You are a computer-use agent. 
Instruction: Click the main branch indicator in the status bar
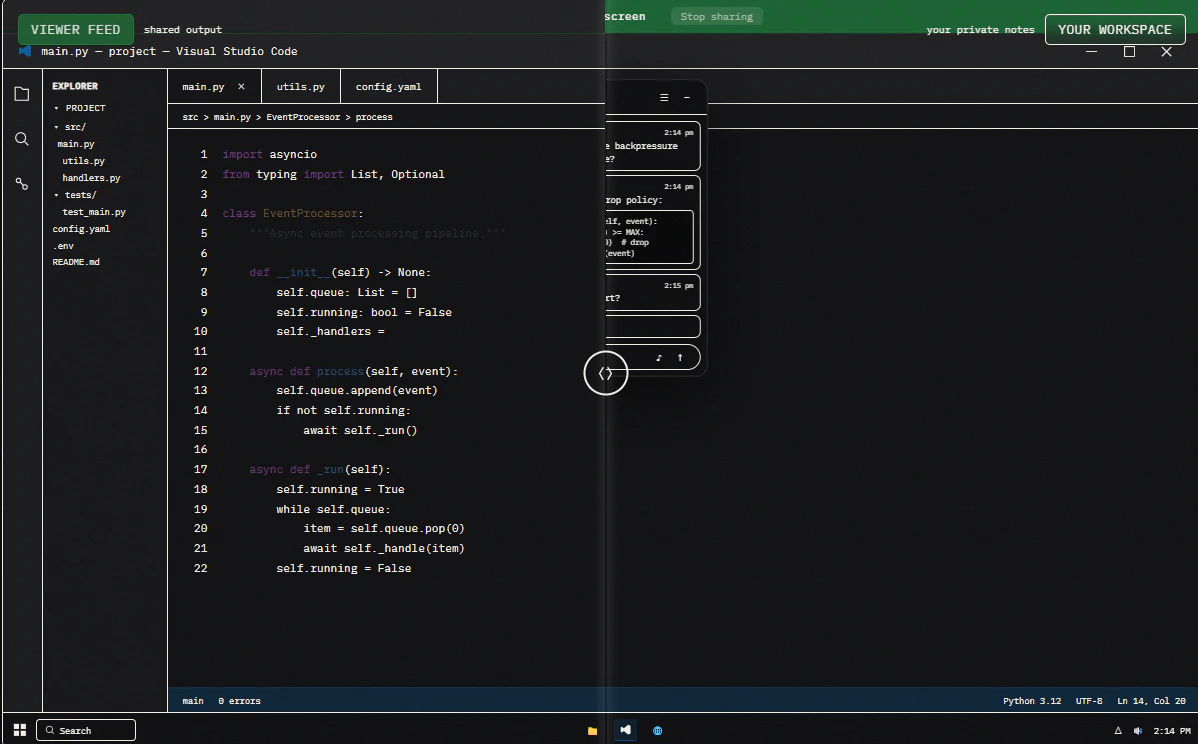pos(192,700)
